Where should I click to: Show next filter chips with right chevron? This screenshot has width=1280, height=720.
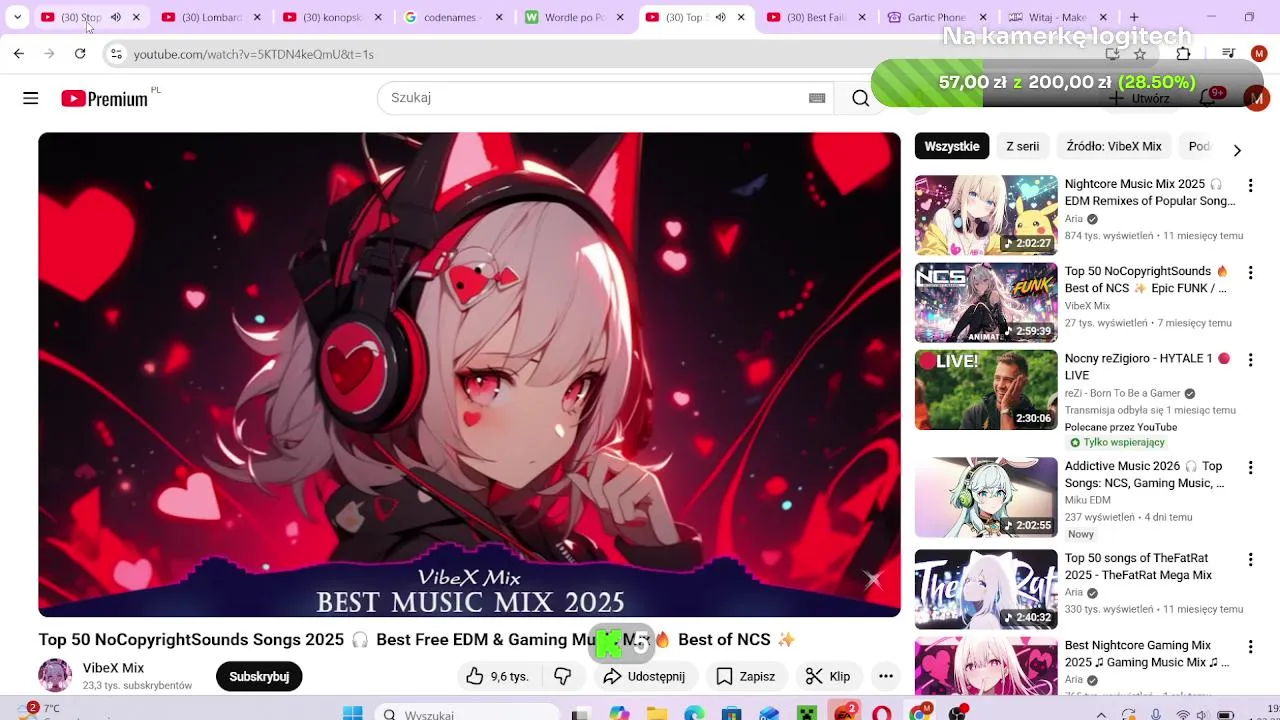click(1237, 150)
